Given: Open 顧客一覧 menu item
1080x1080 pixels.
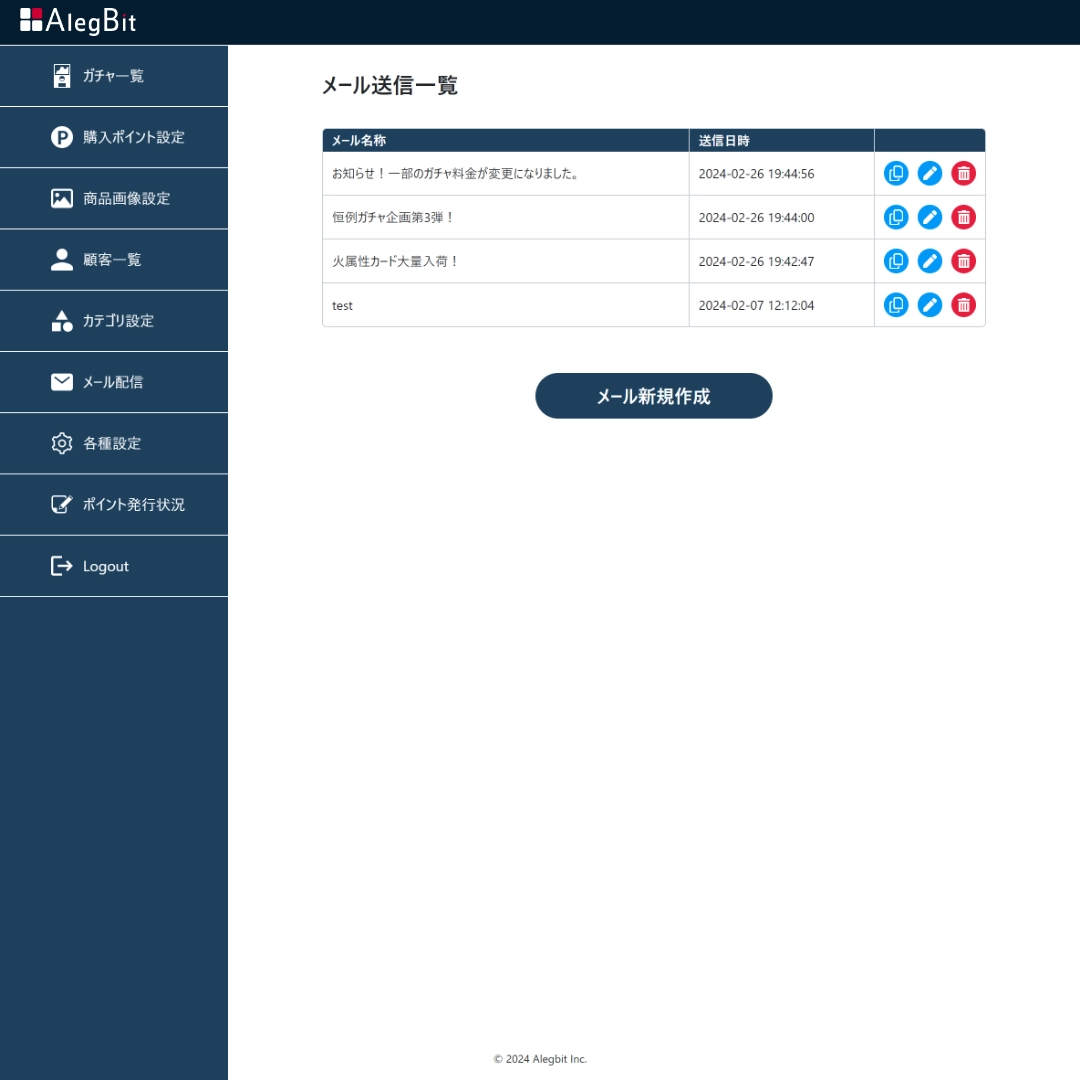Looking at the screenshot, I should click(114, 260).
